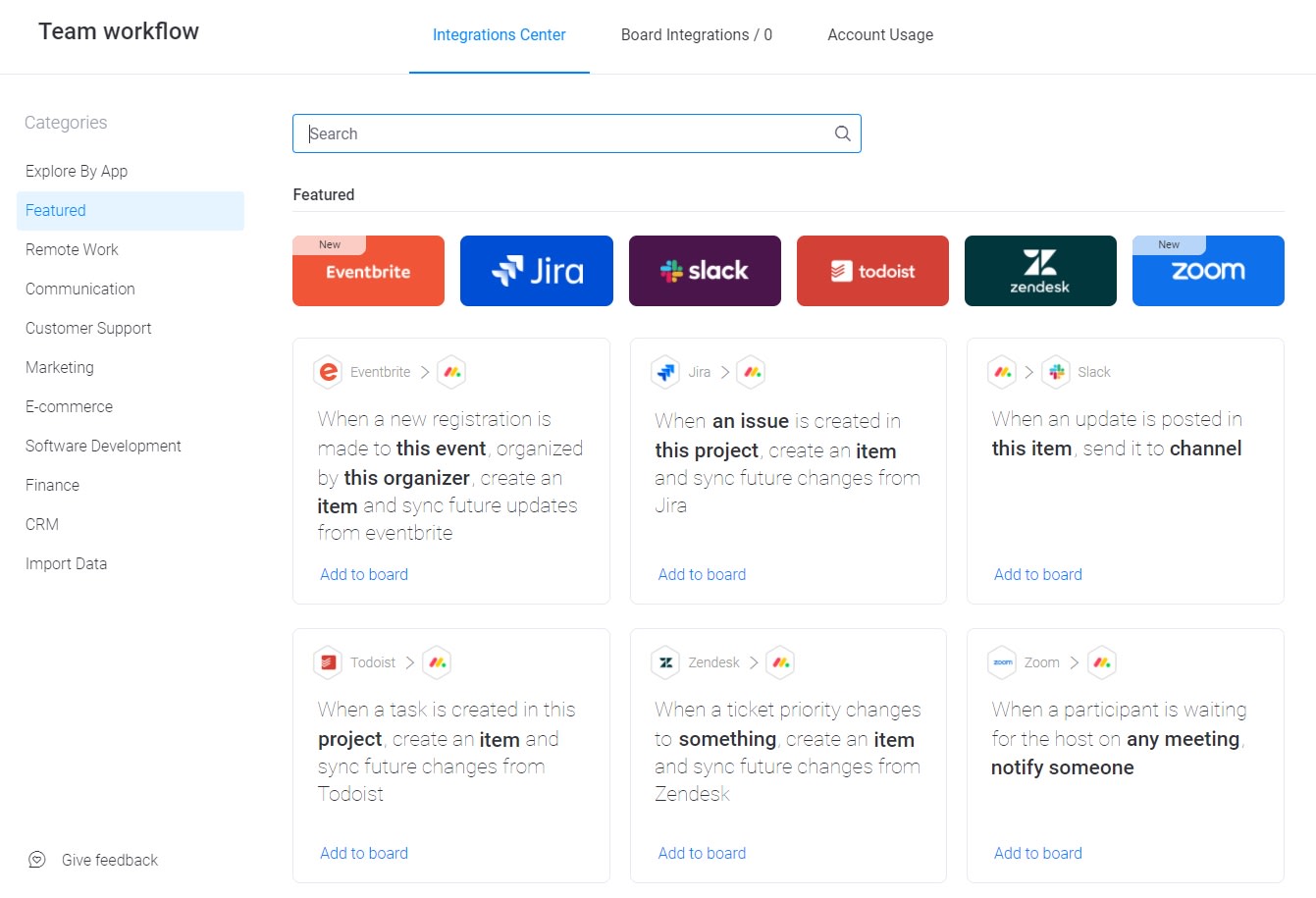Open the Slack featured tile
Image resolution: width=1316 pixels, height=898 pixels.
(705, 271)
